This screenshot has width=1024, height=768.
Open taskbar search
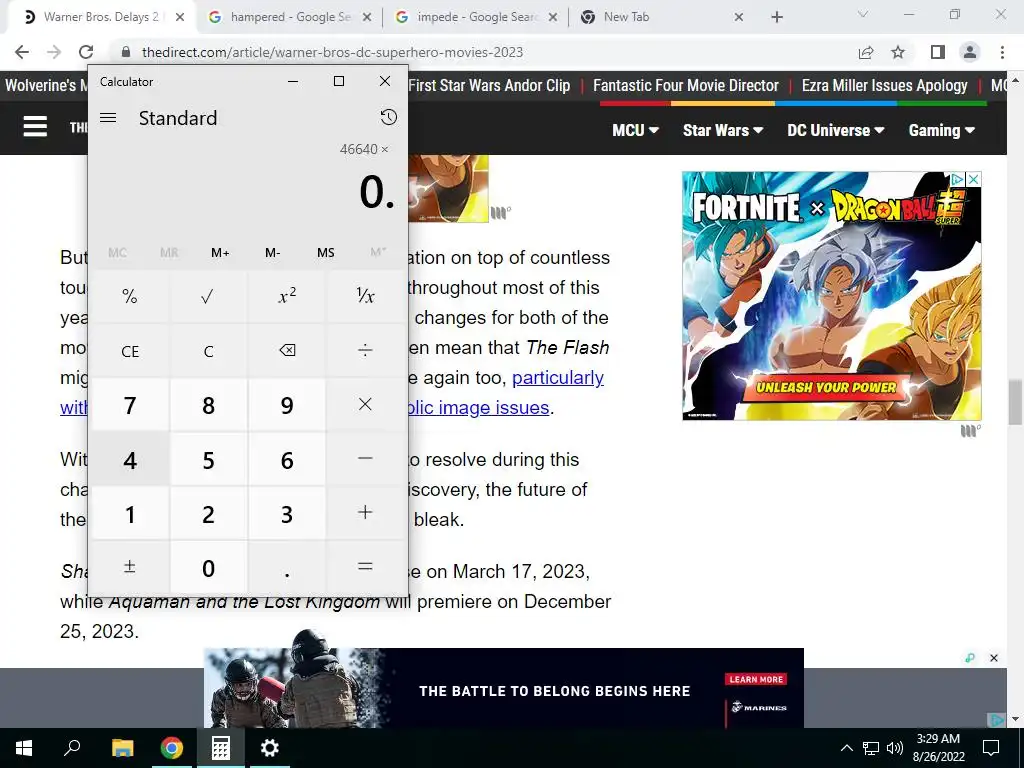[x=72, y=748]
